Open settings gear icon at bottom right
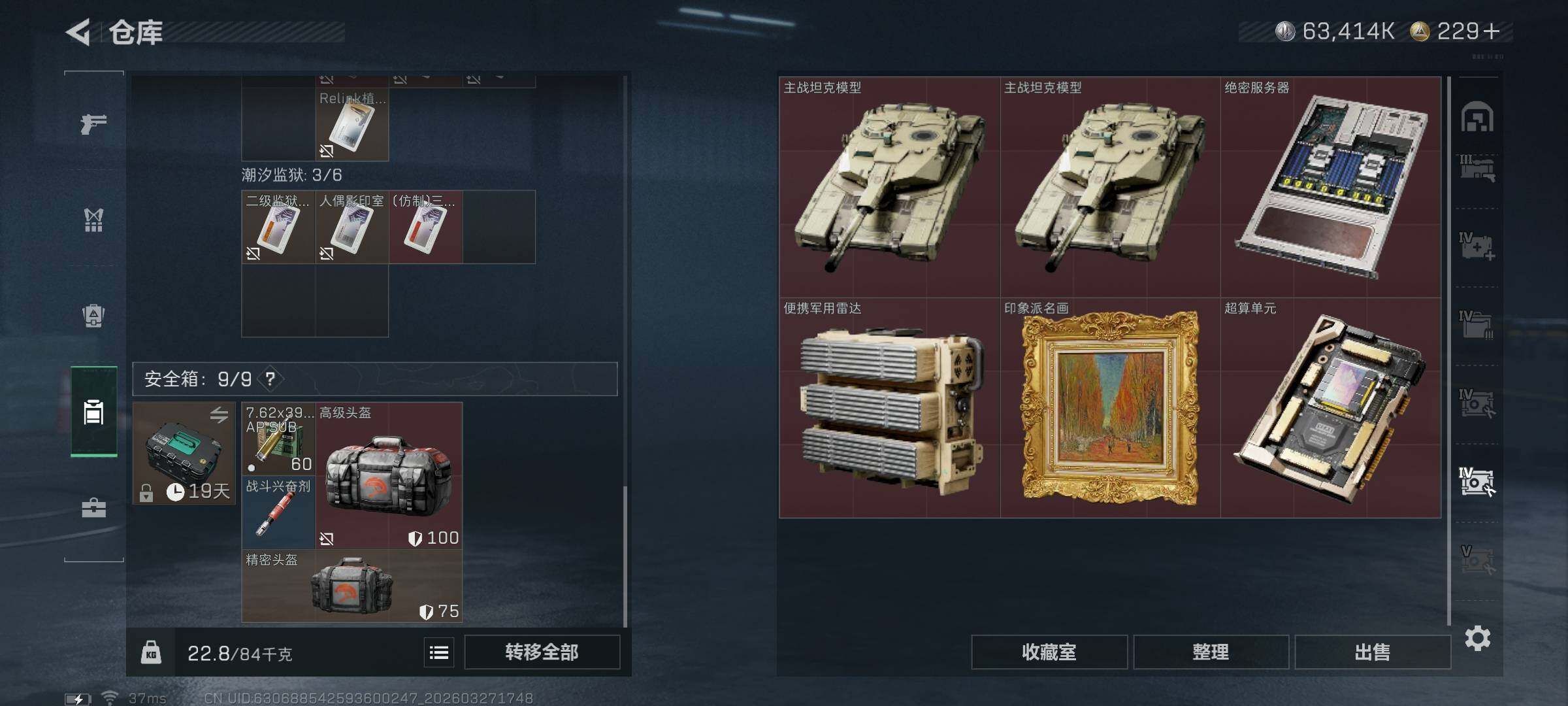Viewport: 1568px width, 706px height. click(x=1477, y=638)
